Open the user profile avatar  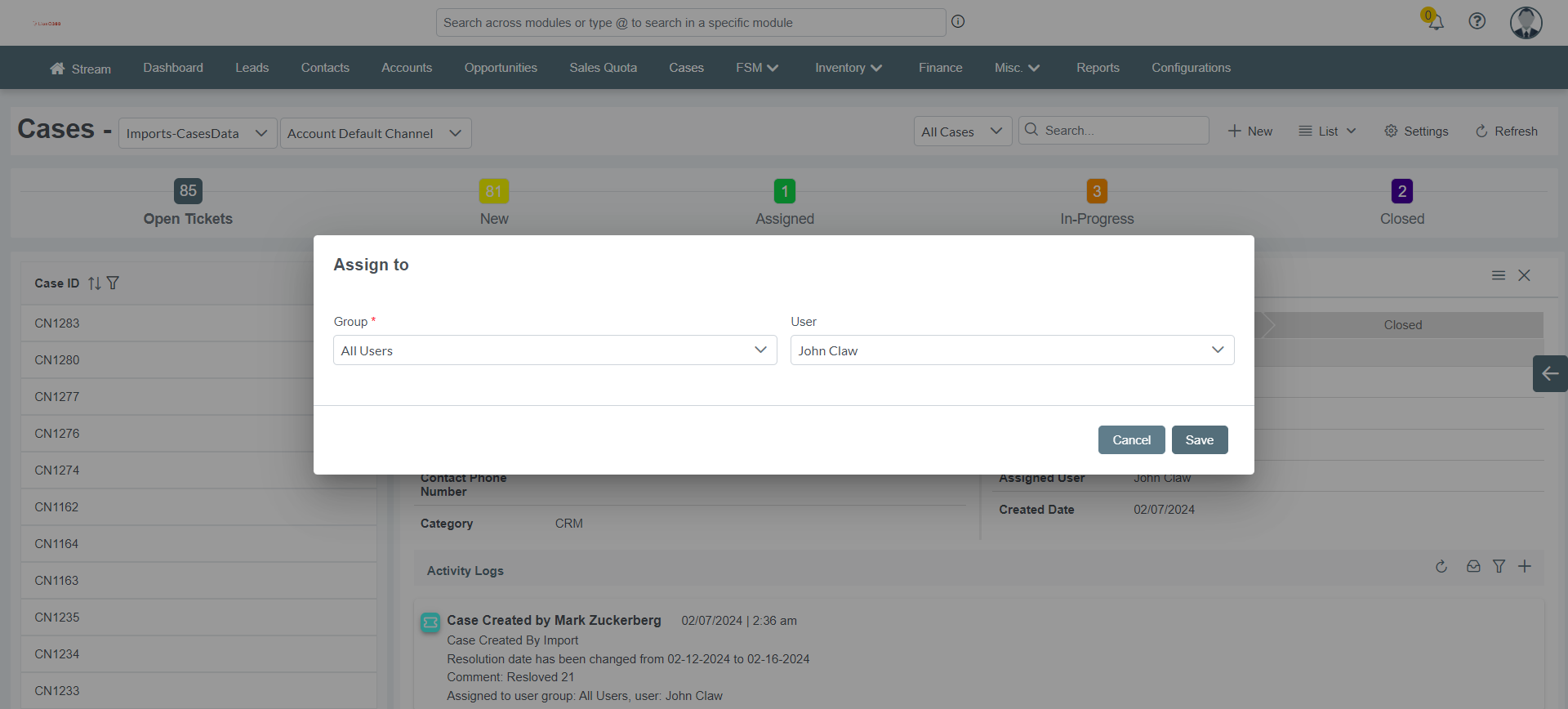(x=1526, y=22)
